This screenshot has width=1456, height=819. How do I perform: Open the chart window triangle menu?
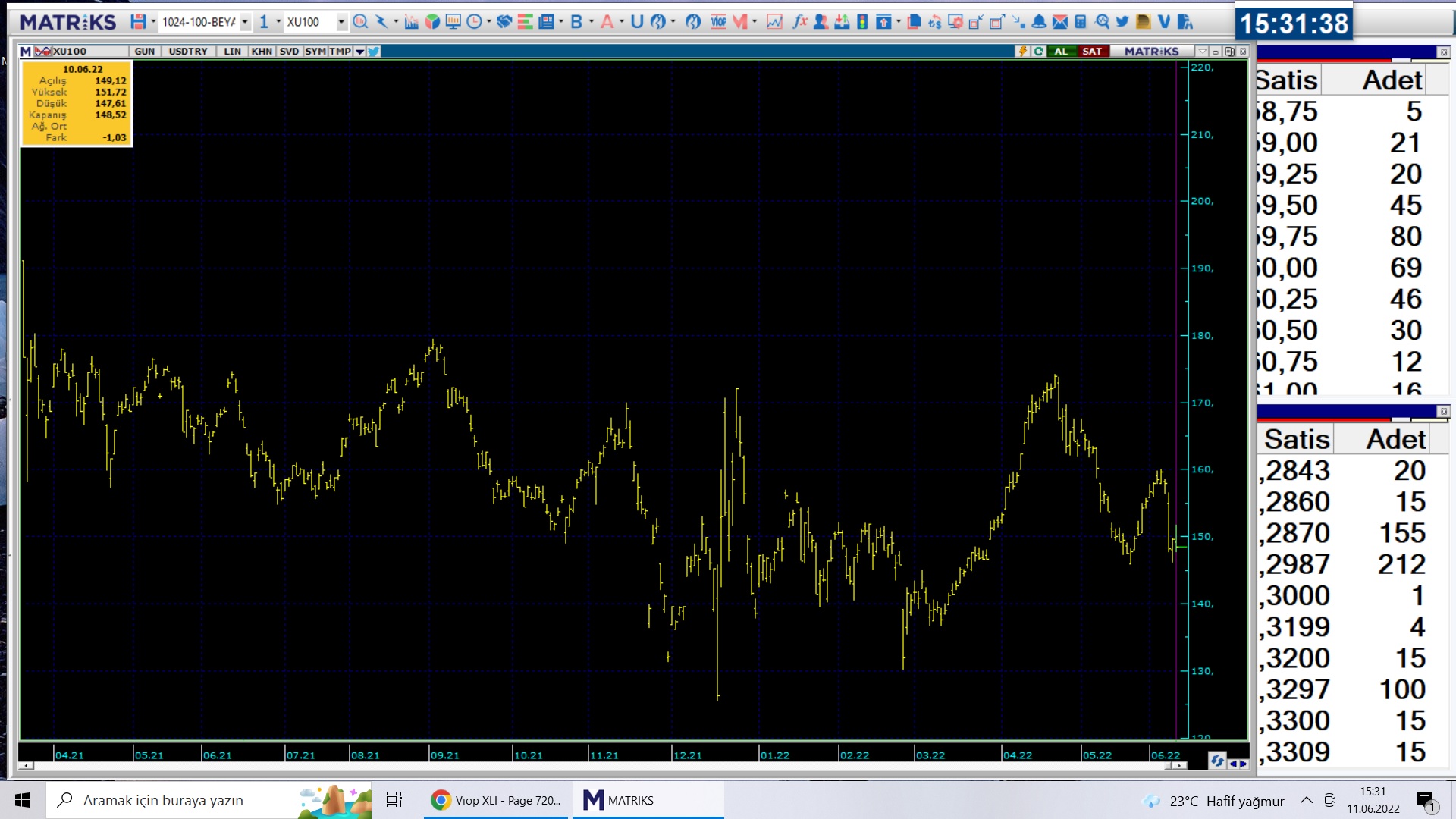(1202, 52)
